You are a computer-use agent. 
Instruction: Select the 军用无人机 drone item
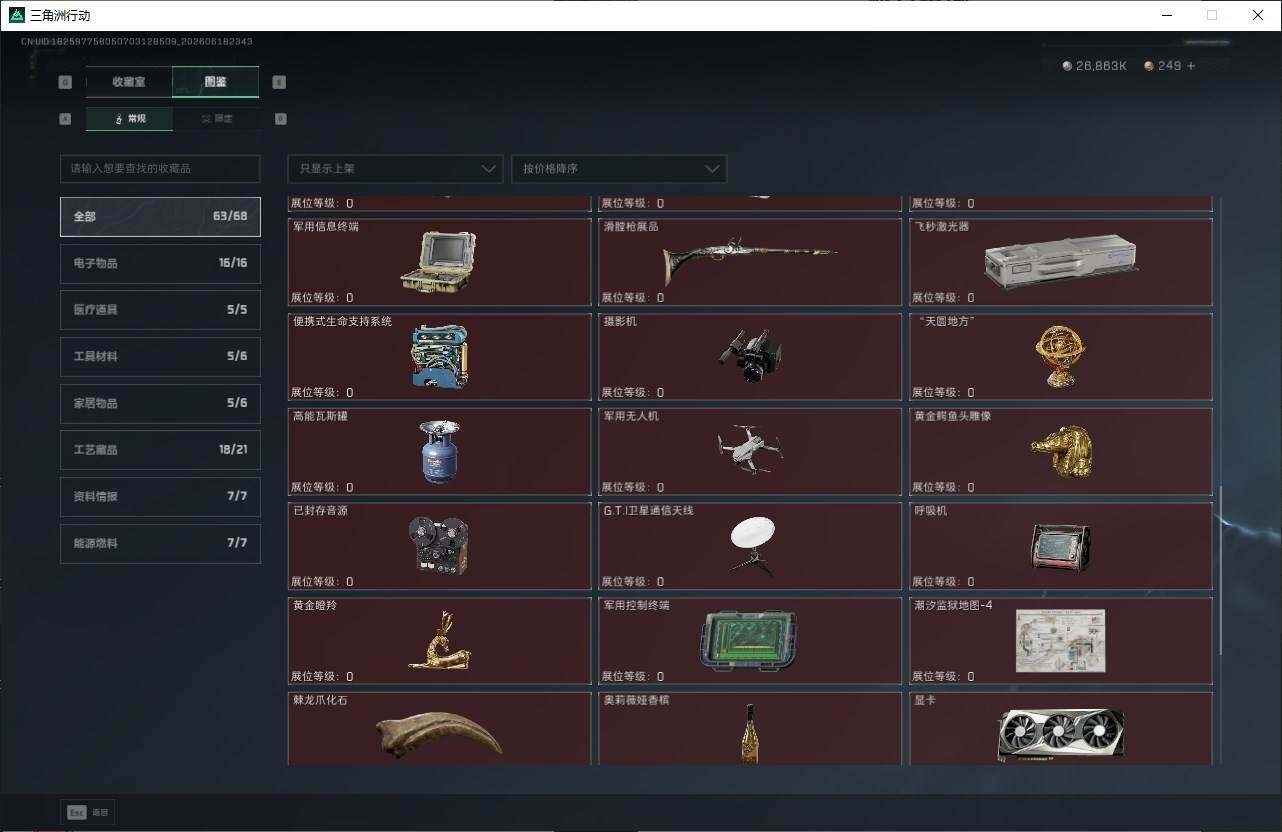[x=750, y=451]
